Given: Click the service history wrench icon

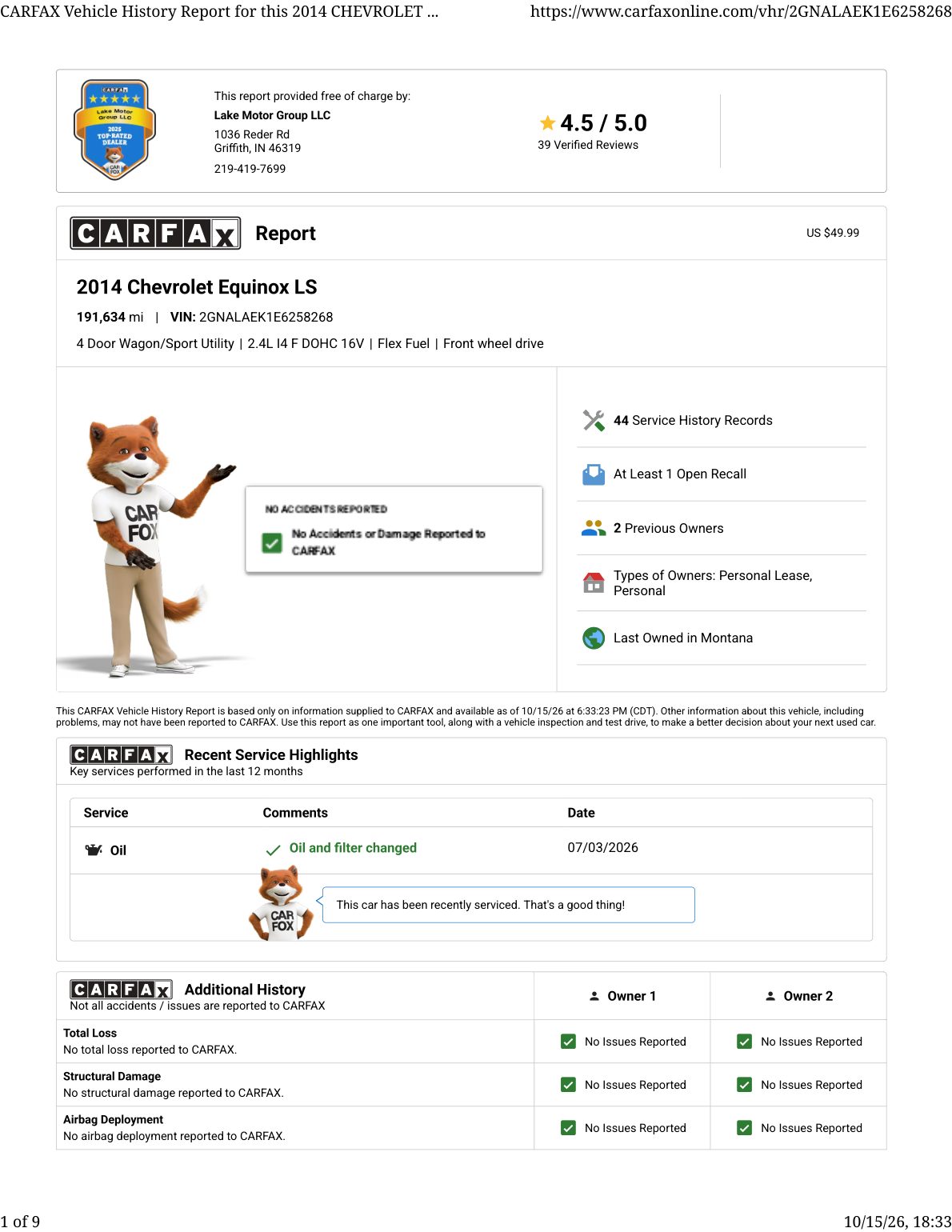Looking at the screenshot, I should click(594, 420).
